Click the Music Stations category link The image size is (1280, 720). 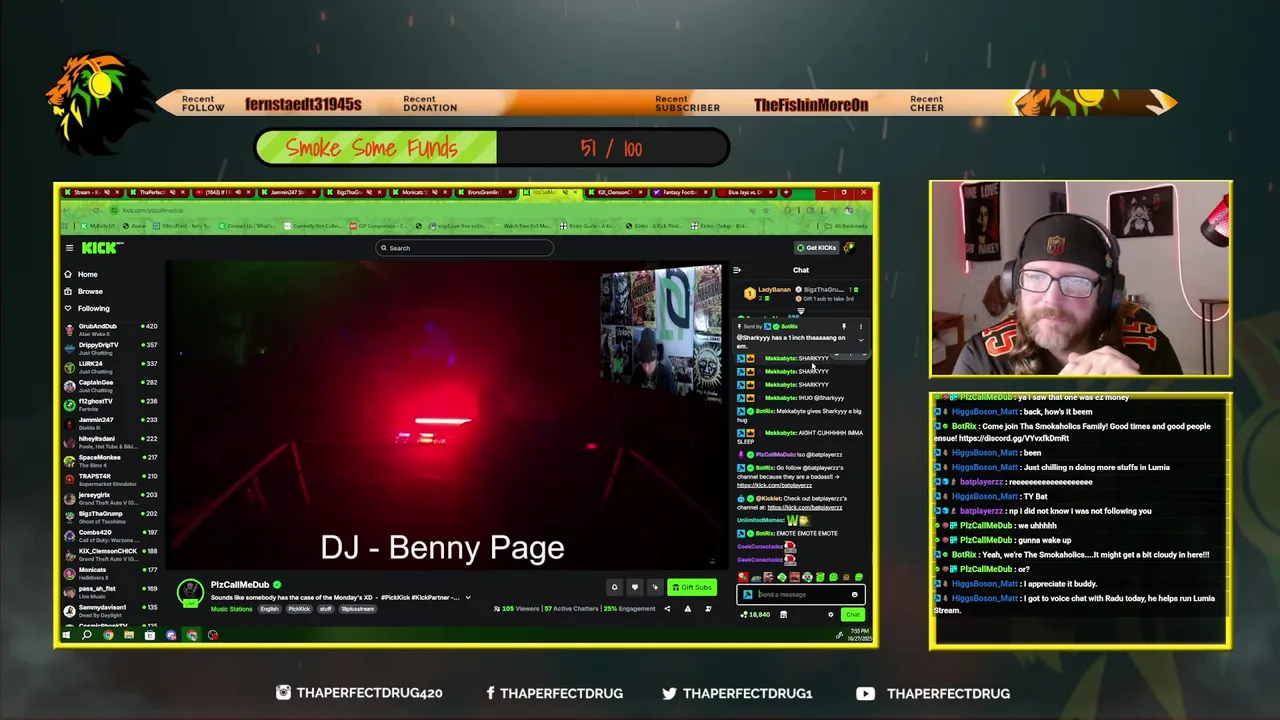coord(231,609)
